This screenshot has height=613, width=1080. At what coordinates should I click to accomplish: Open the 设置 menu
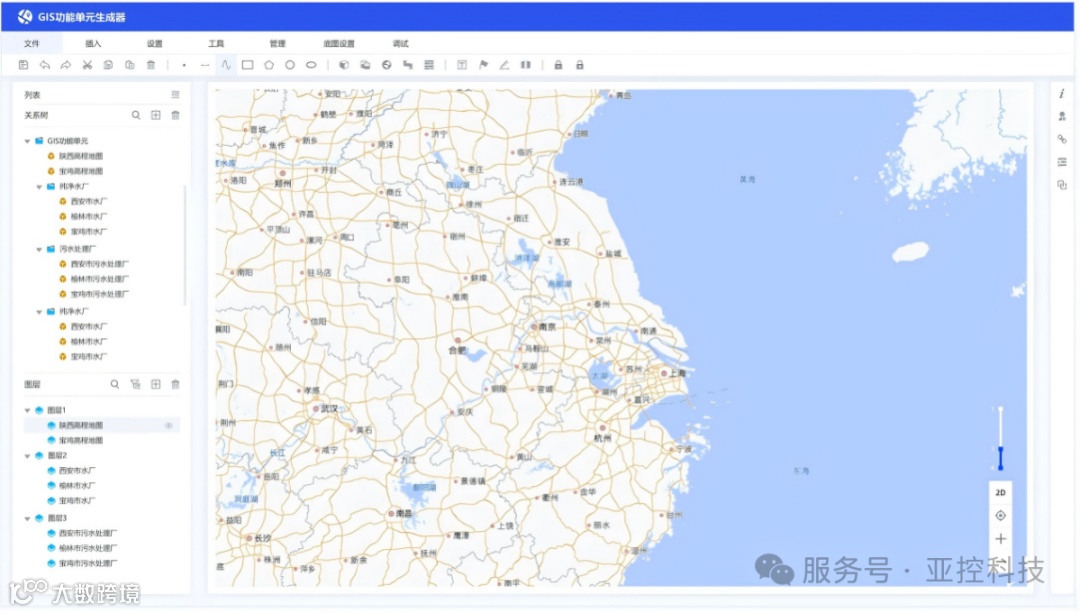coord(154,43)
